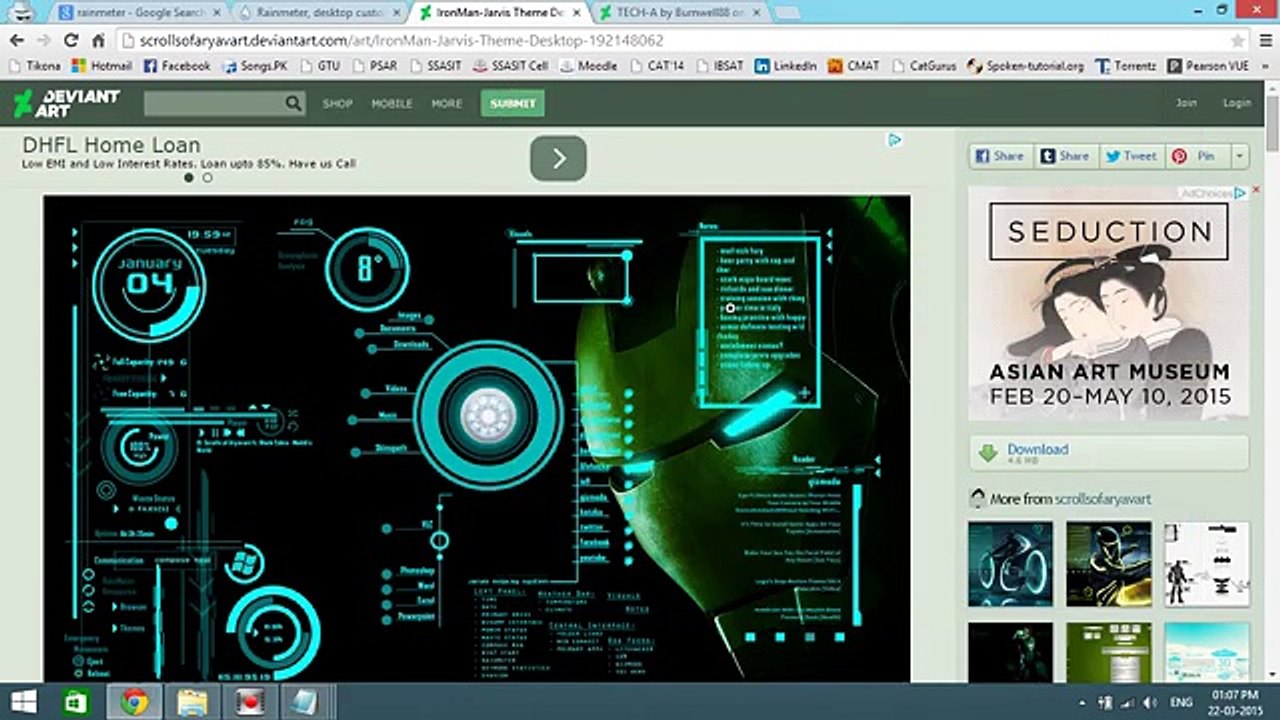Open the Windows Start button
1280x720 pixels.
pyautogui.click(x=22, y=701)
